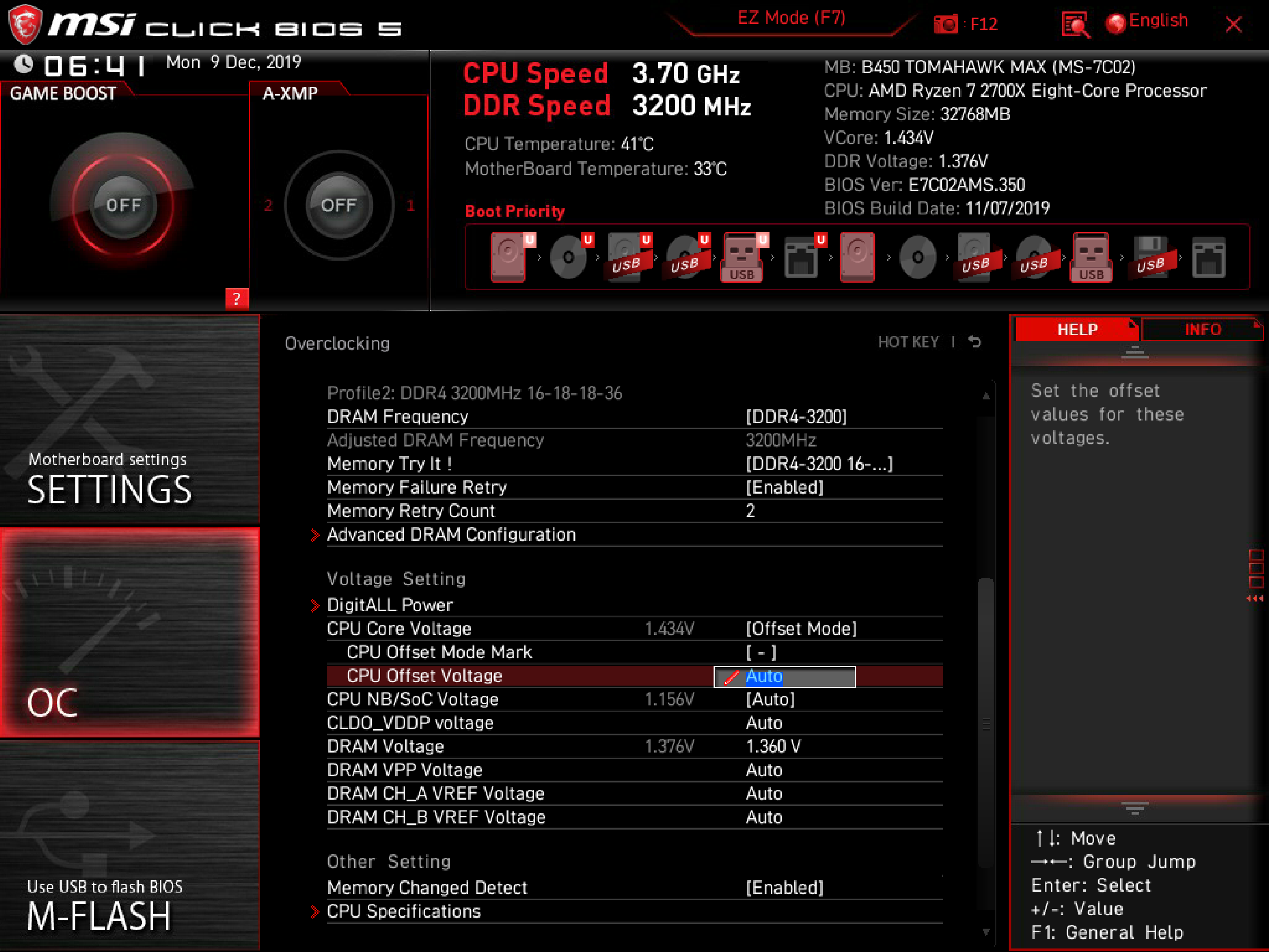Click the back arrow next to HOT KEY
This screenshot has width=1269, height=952.
point(975,342)
